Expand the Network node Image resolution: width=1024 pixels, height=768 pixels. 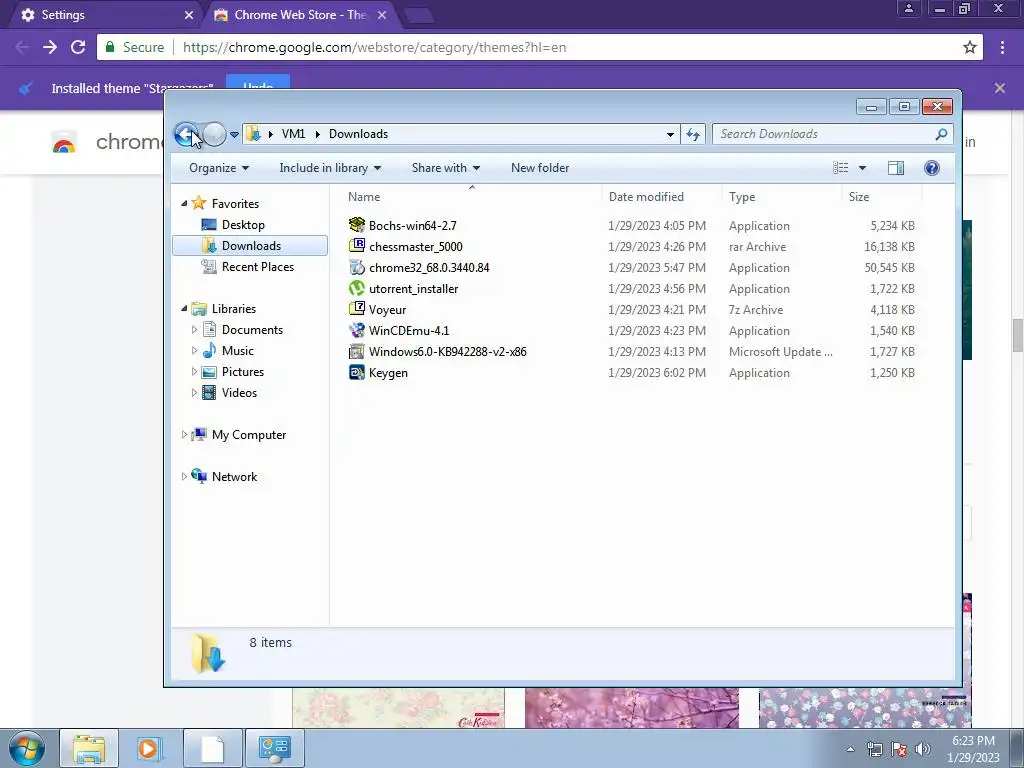click(x=184, y=477)
